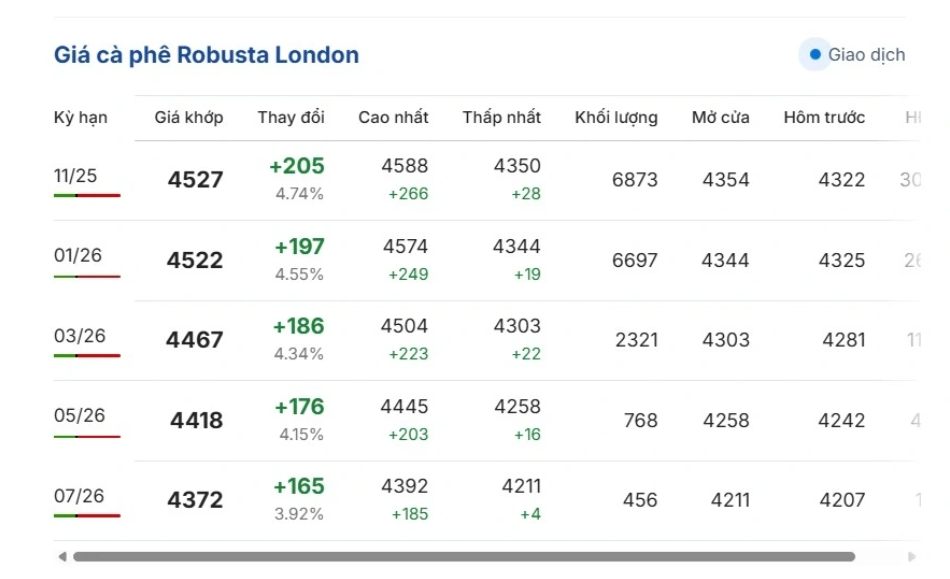The height and width of the screenshot is (579, 950).
Task: Open the 11/25 contract term
Action: pos(76,176)
